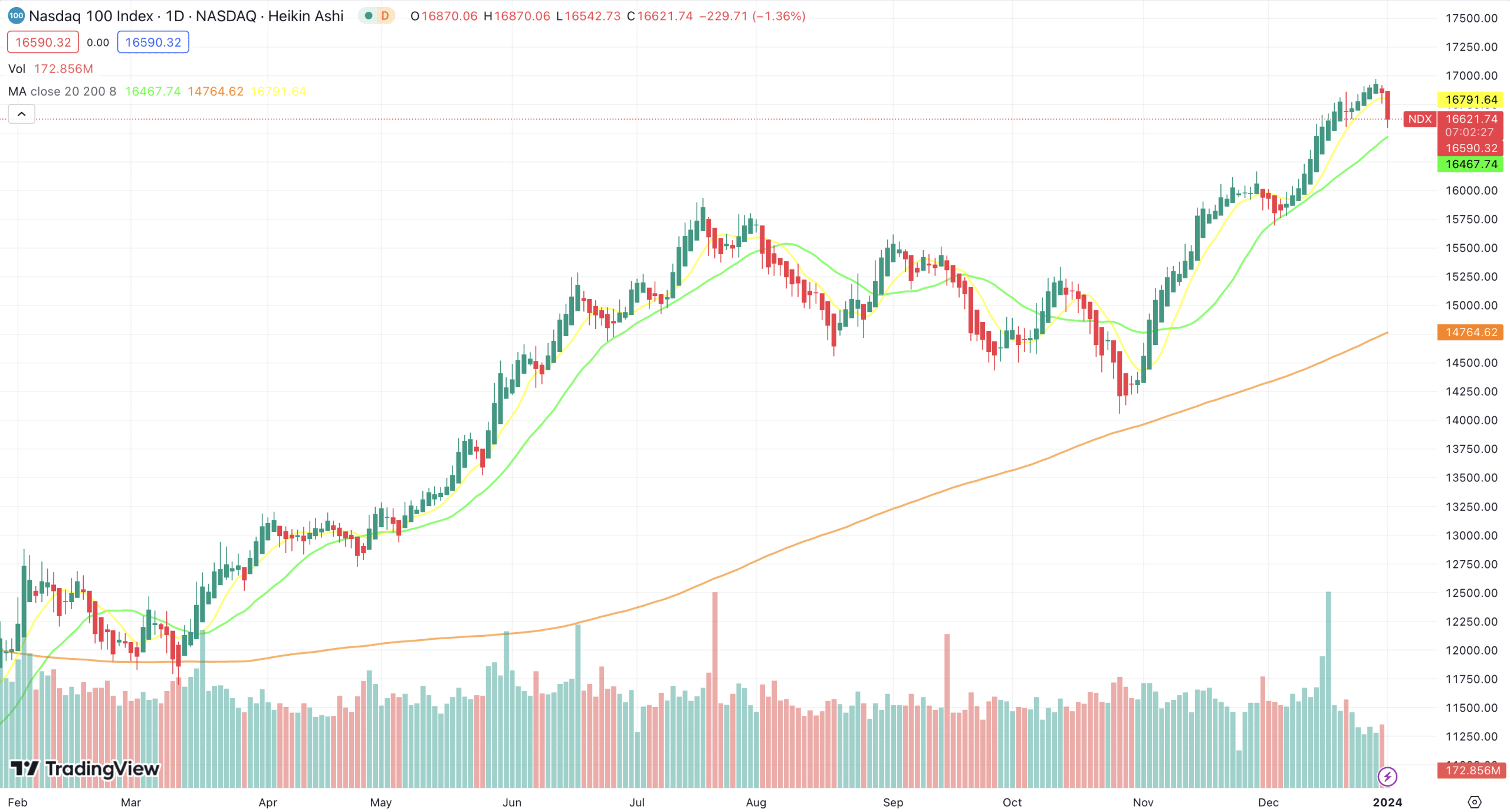Screen dimensions: 1510x812
Task: Click the change value −229.71 (−1.36%)
Action: click(752, 16)
